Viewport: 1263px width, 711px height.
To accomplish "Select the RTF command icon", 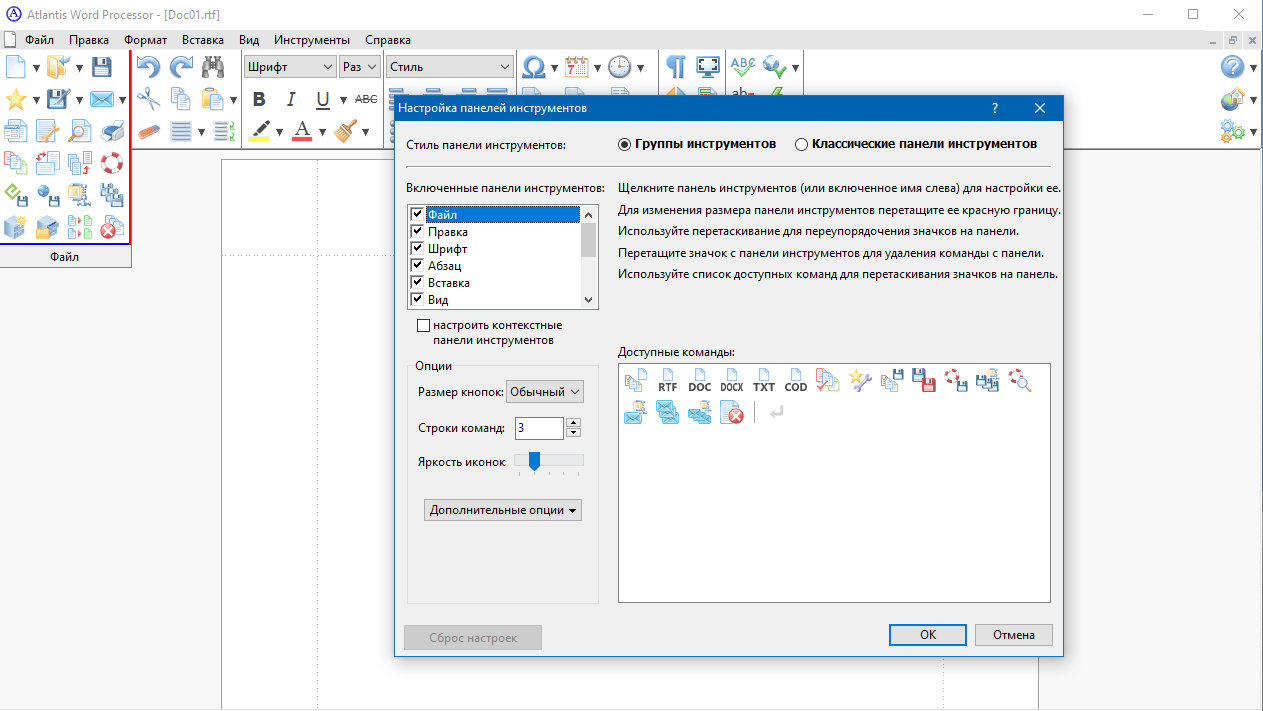I will click(667, 380).
